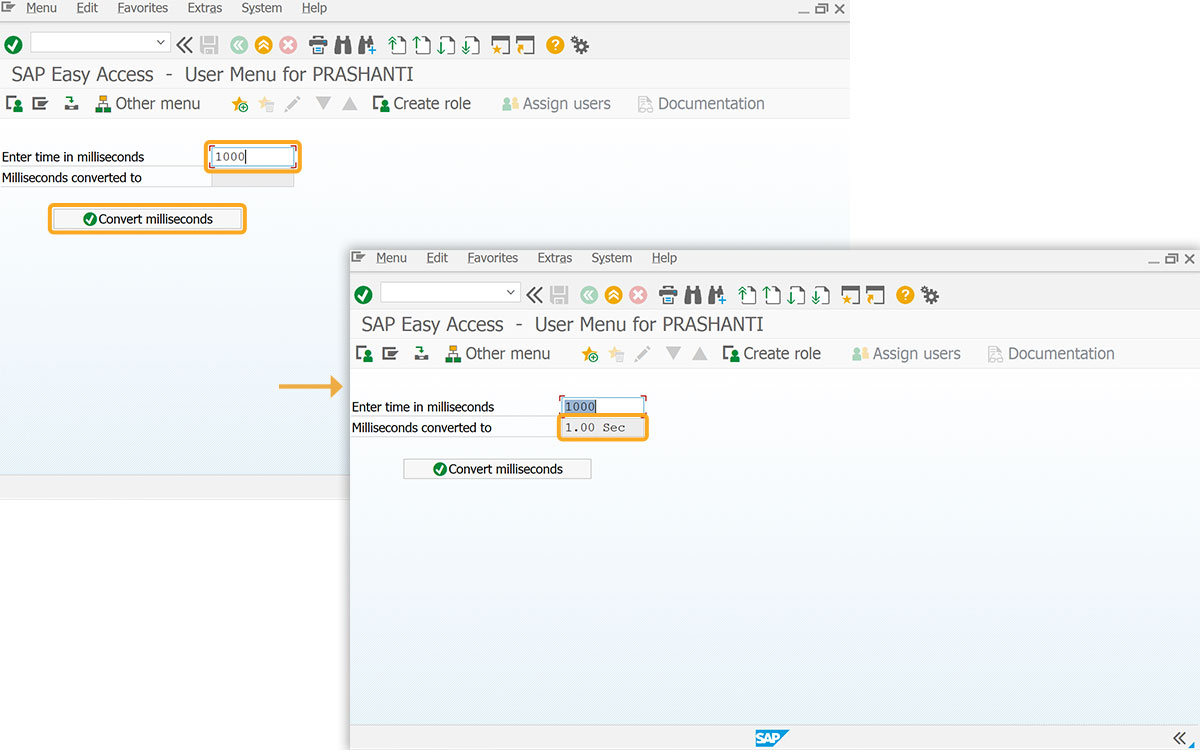This screenshot has height=750, width=1200.
Task: Click Add to Favorites star in the front window
Action: 590,354
